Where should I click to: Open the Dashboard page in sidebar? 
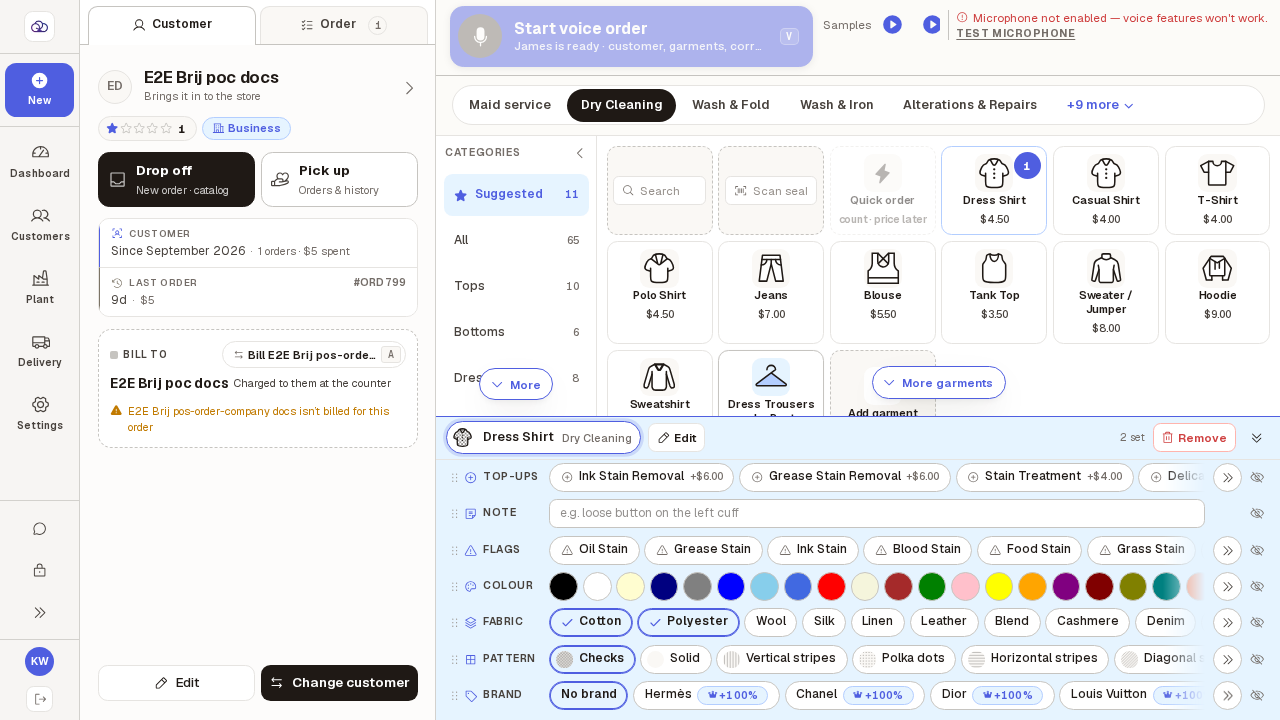point(40,160)
